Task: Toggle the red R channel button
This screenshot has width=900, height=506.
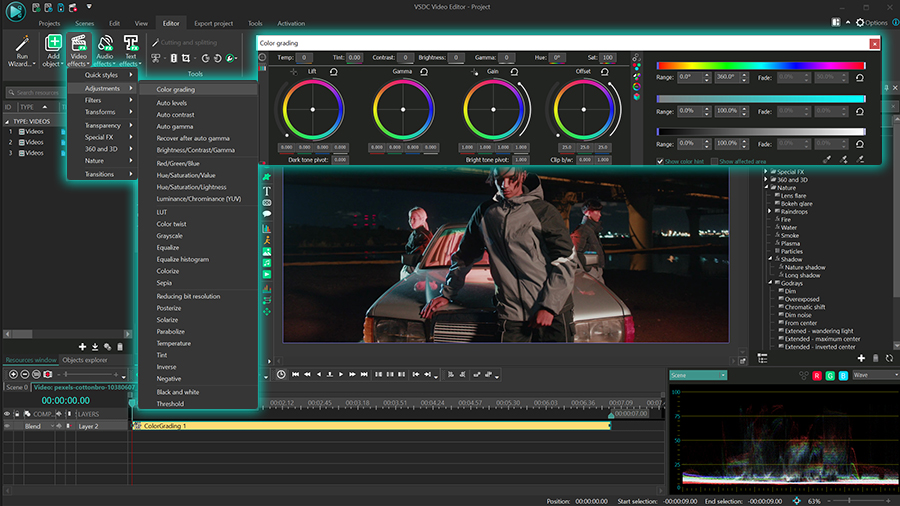Action: 817,376
